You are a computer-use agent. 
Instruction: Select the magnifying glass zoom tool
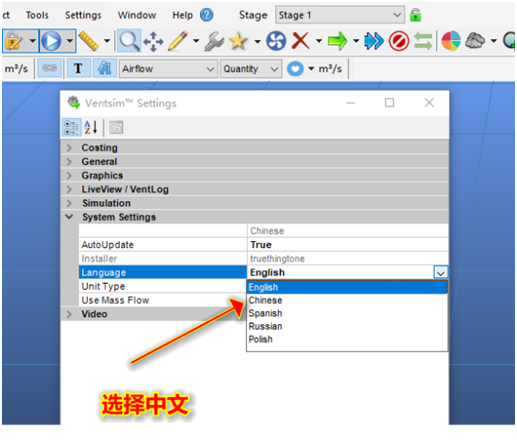(x=129, y=41)
